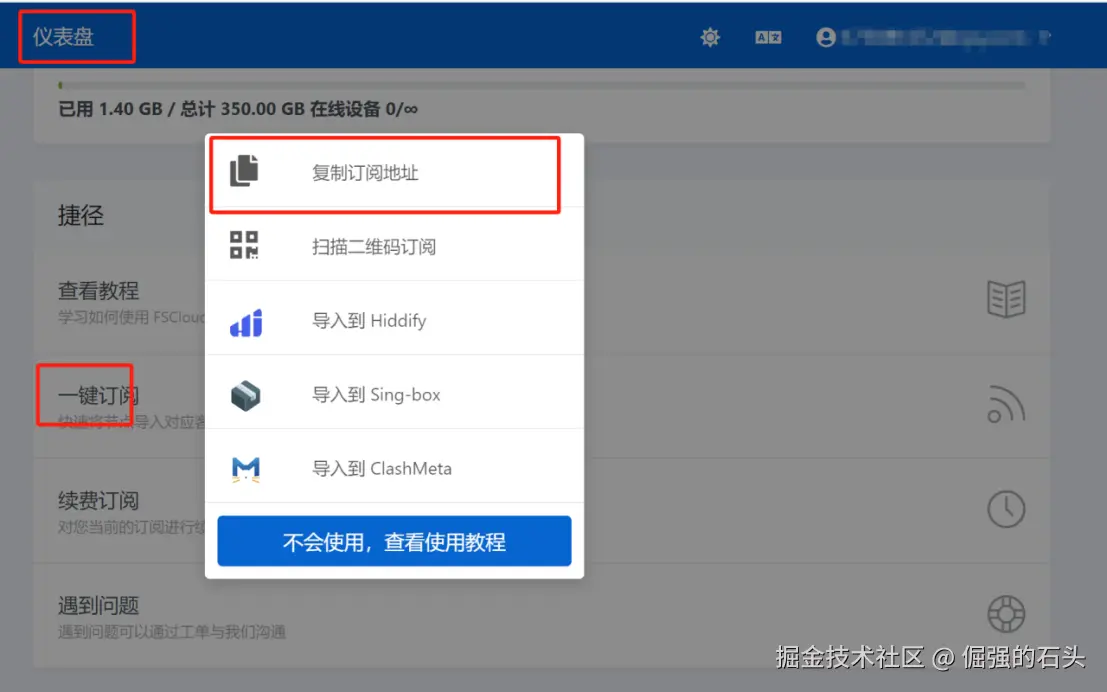The image size is (1107, 692).
Task: Select 导入到 ClashMeta entry
Action: [x=395, y=468]
